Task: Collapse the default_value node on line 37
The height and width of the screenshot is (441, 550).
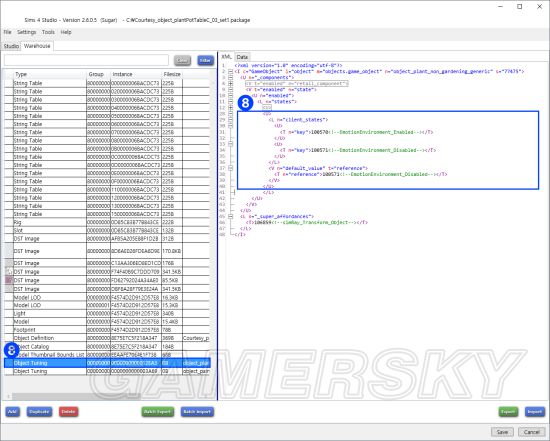Action: coord(230,168)
